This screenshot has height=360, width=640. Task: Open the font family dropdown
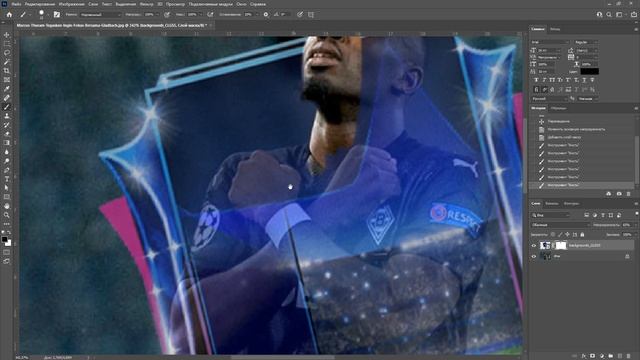[549, 42]
